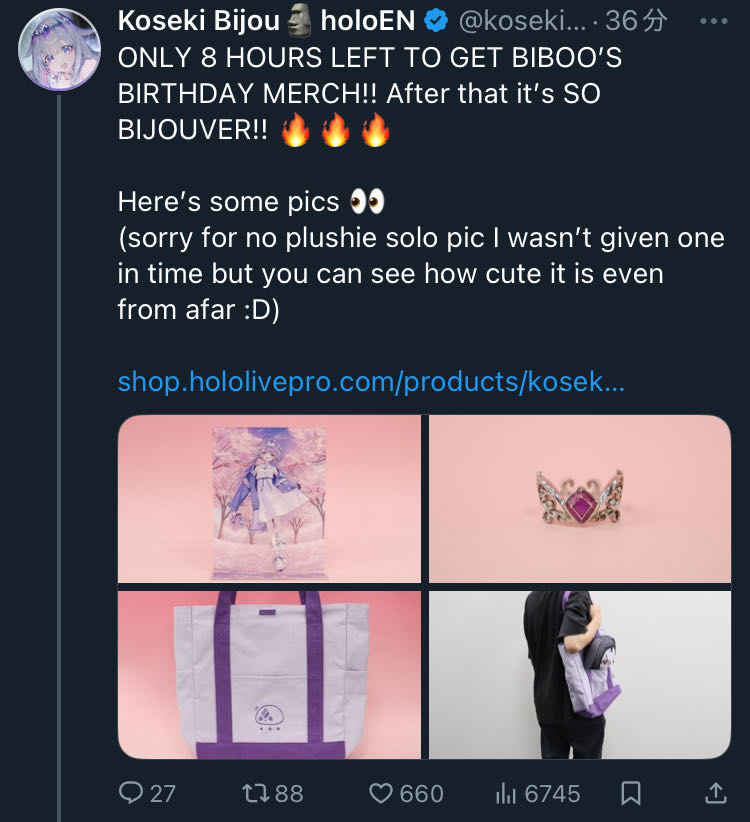View tweet analytics bar chart icon
This screenshot has width=750, height=822.
(x=506, y=793)
